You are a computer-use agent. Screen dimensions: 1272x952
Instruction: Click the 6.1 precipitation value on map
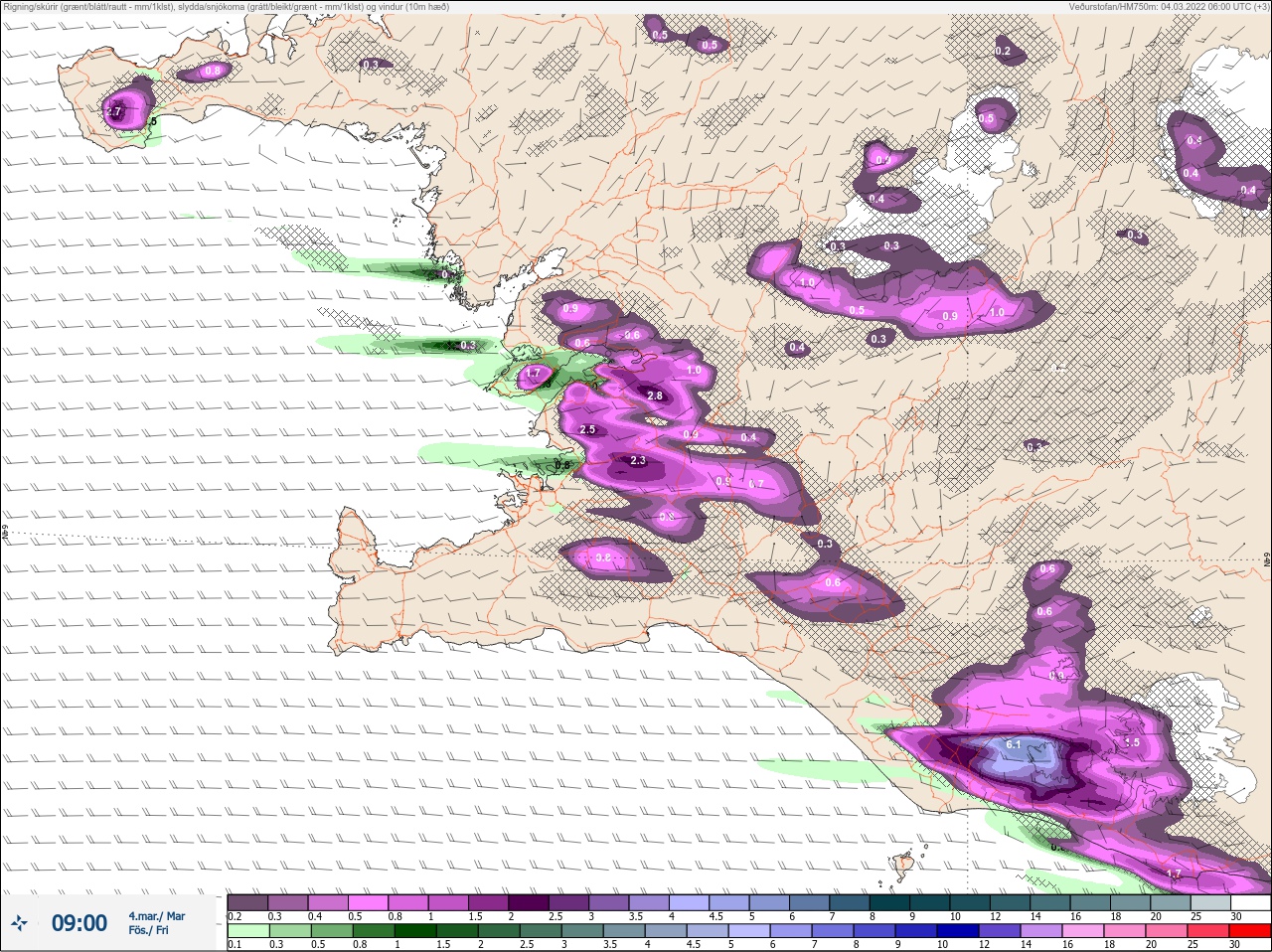[1014, 744]
